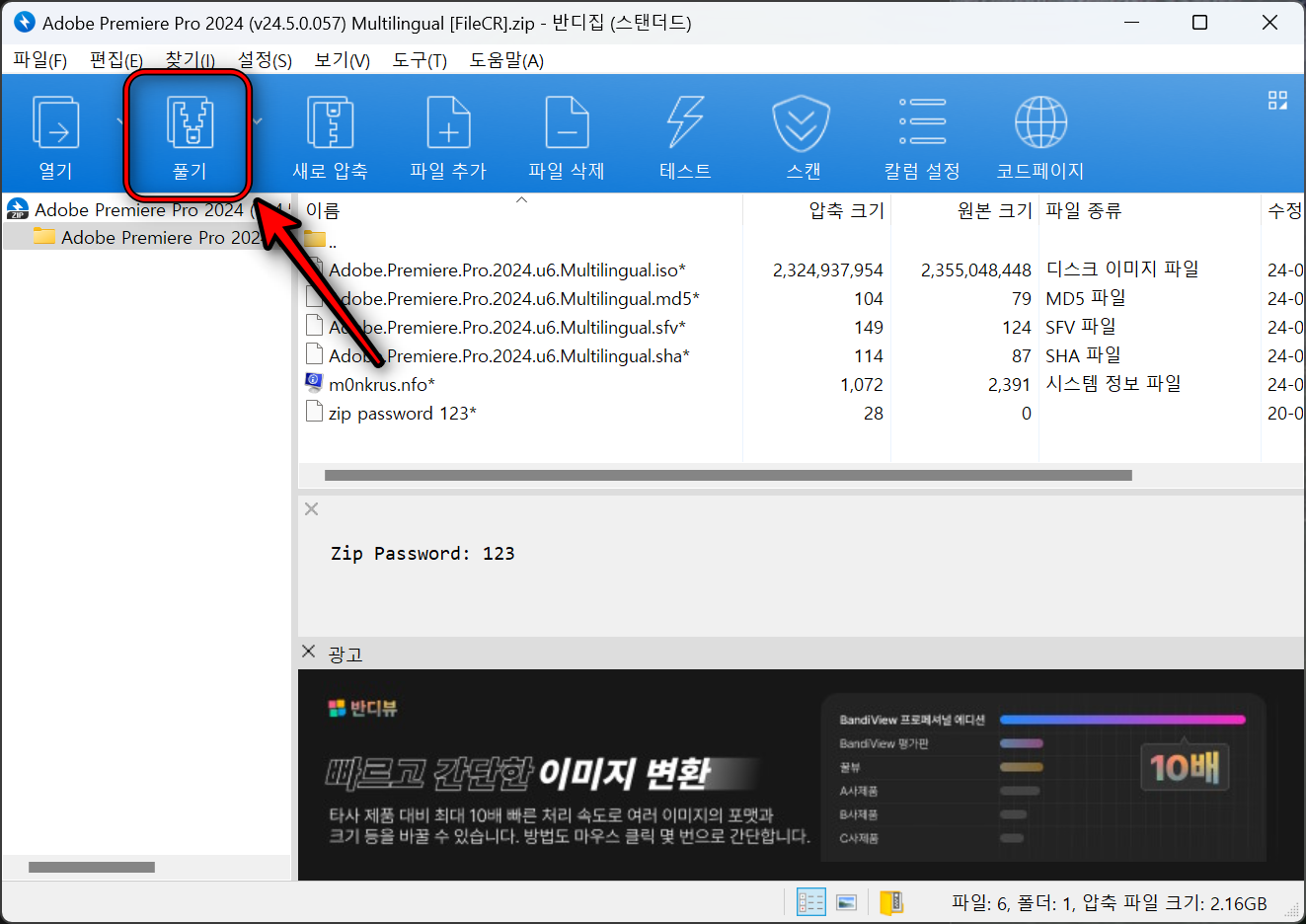This screenshot has height=924, width=1306.
Task: Switch to image view icon in status bar
Action: point(846,902)
